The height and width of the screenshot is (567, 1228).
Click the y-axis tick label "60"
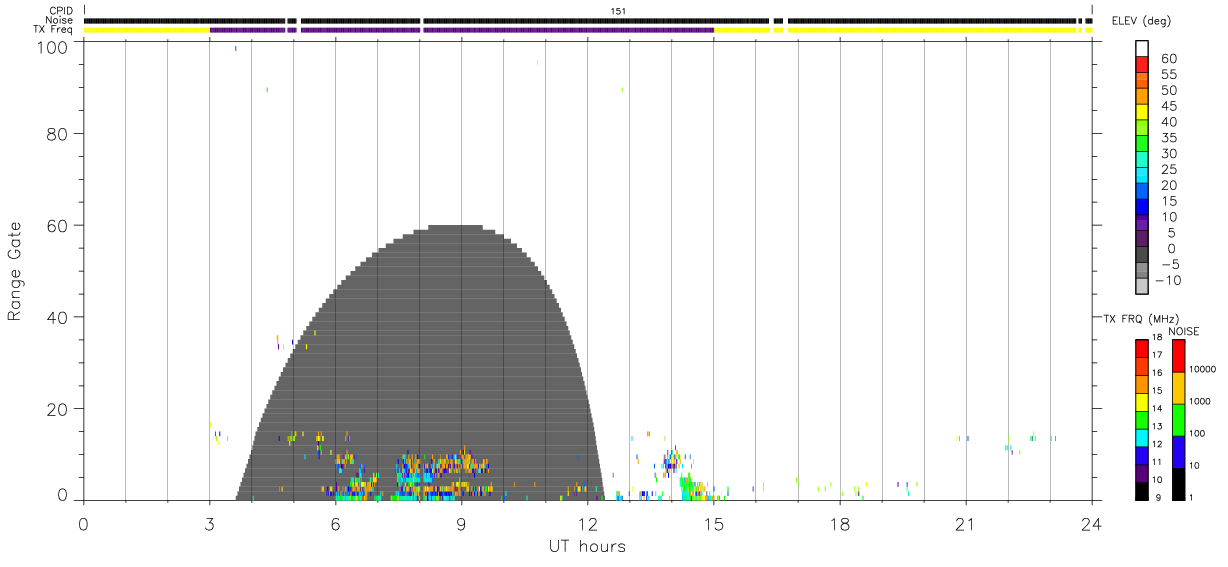coord(59,225)
